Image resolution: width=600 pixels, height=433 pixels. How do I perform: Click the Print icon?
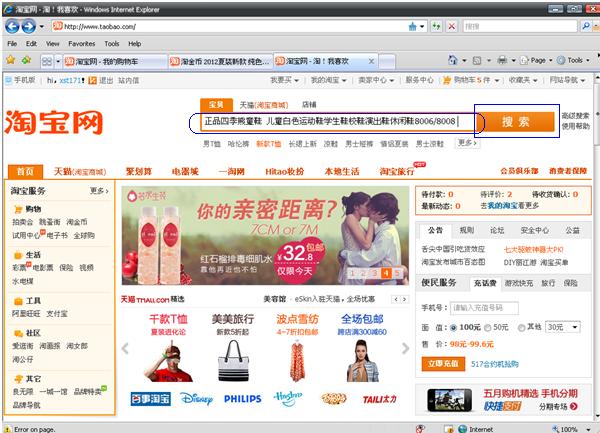pyautogui.click(x=502, y=60)
